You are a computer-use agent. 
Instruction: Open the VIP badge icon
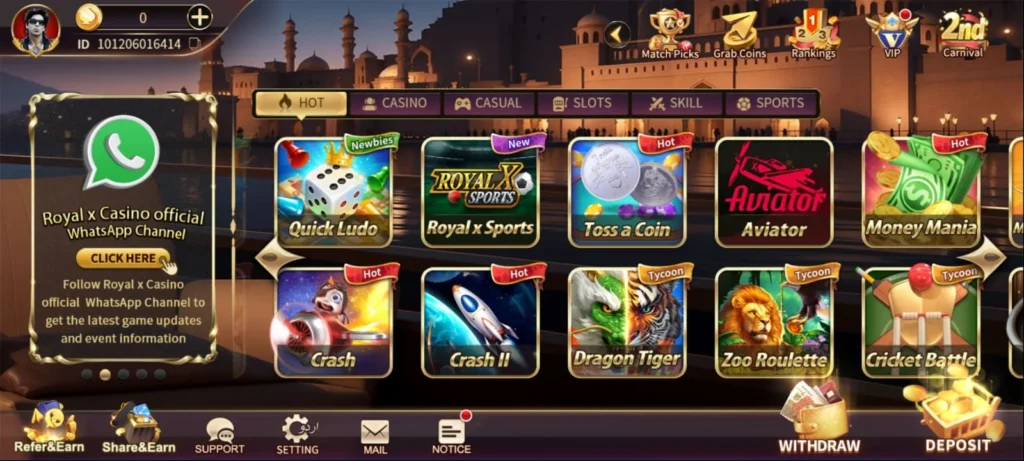[x=892, y=34]
